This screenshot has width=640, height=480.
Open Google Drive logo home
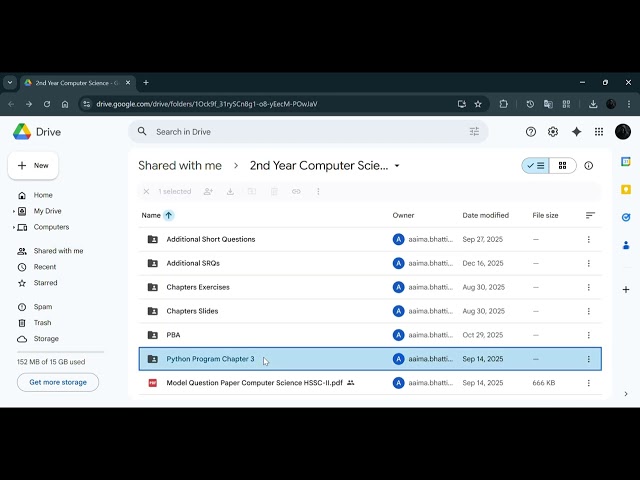click(x=37, y=132)
